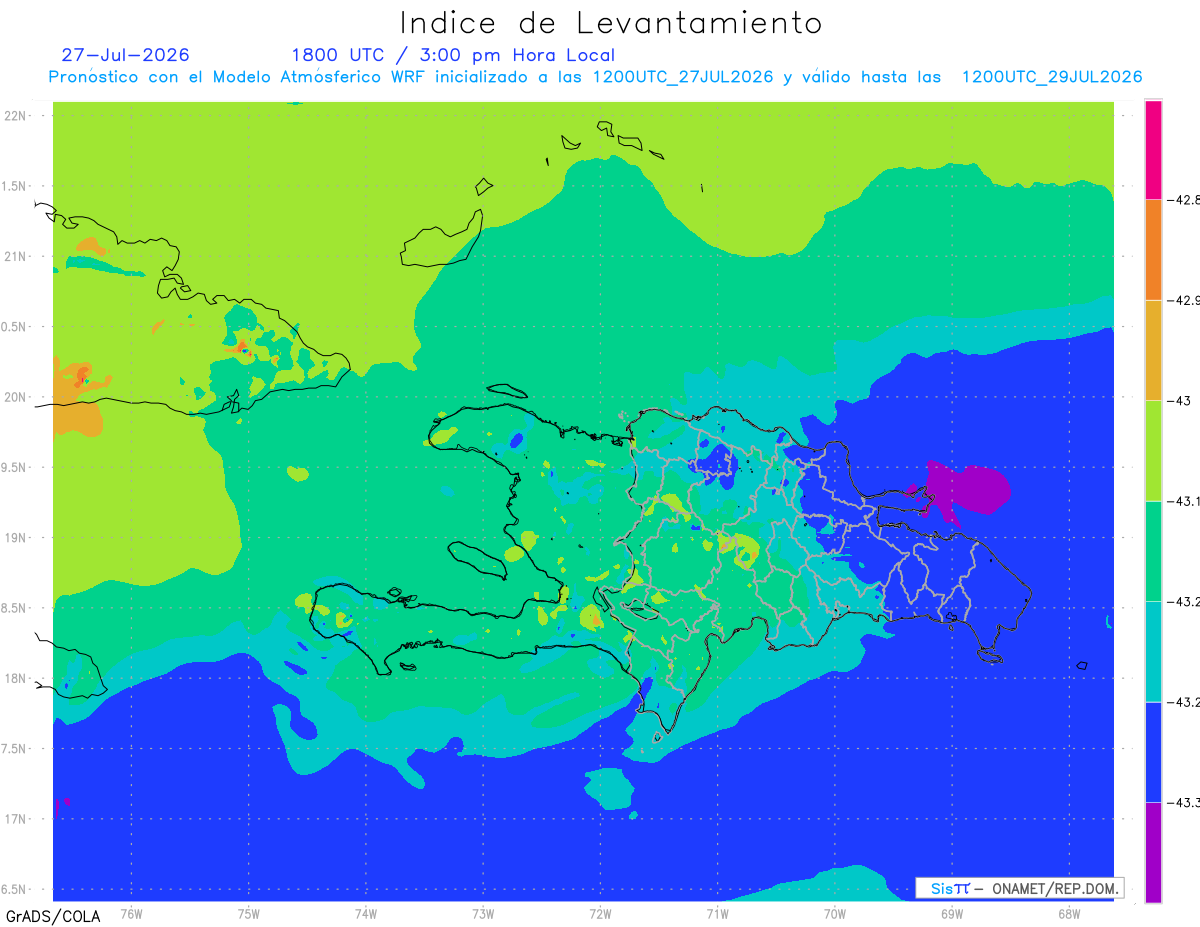Pick the emerald green swatch on the color scale
The image size is (1200, 927).
pos(1153,551)
